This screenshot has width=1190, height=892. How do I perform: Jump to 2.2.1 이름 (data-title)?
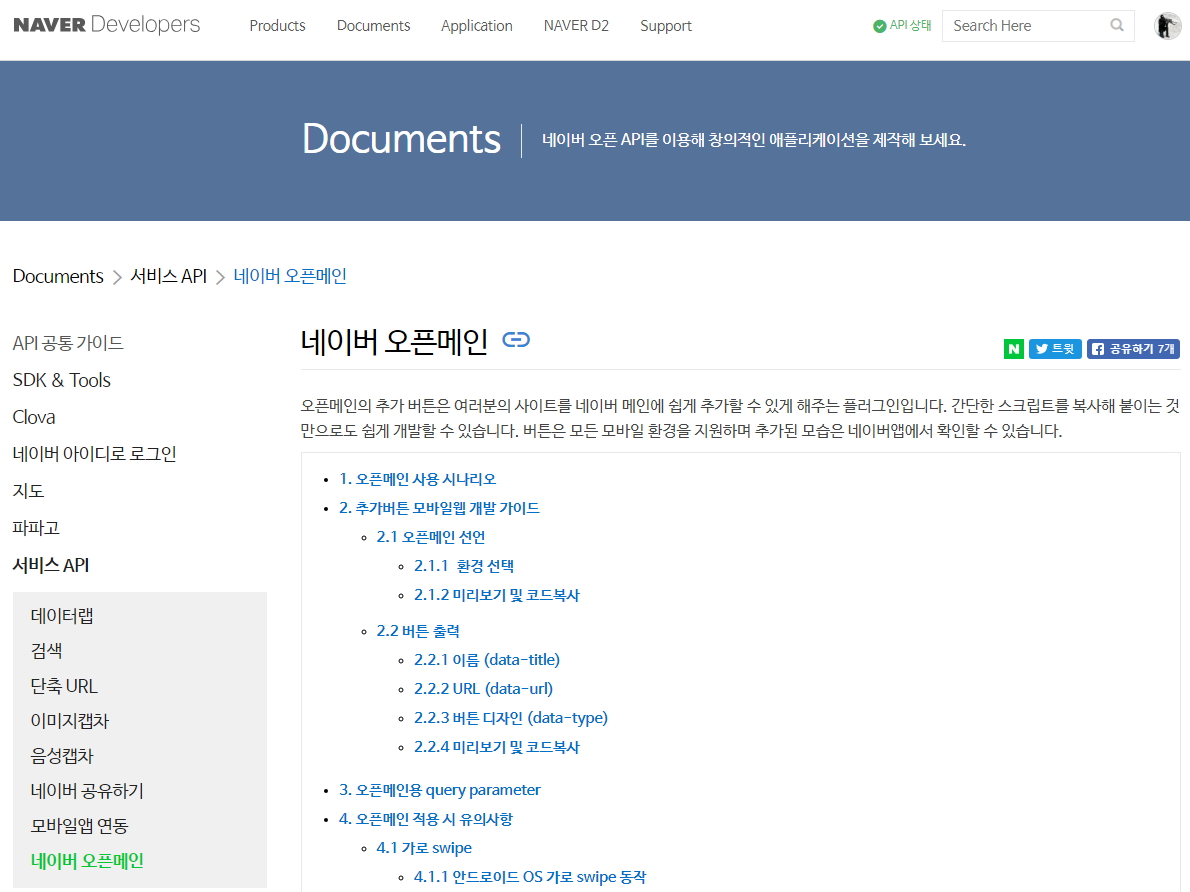(487, 660)
